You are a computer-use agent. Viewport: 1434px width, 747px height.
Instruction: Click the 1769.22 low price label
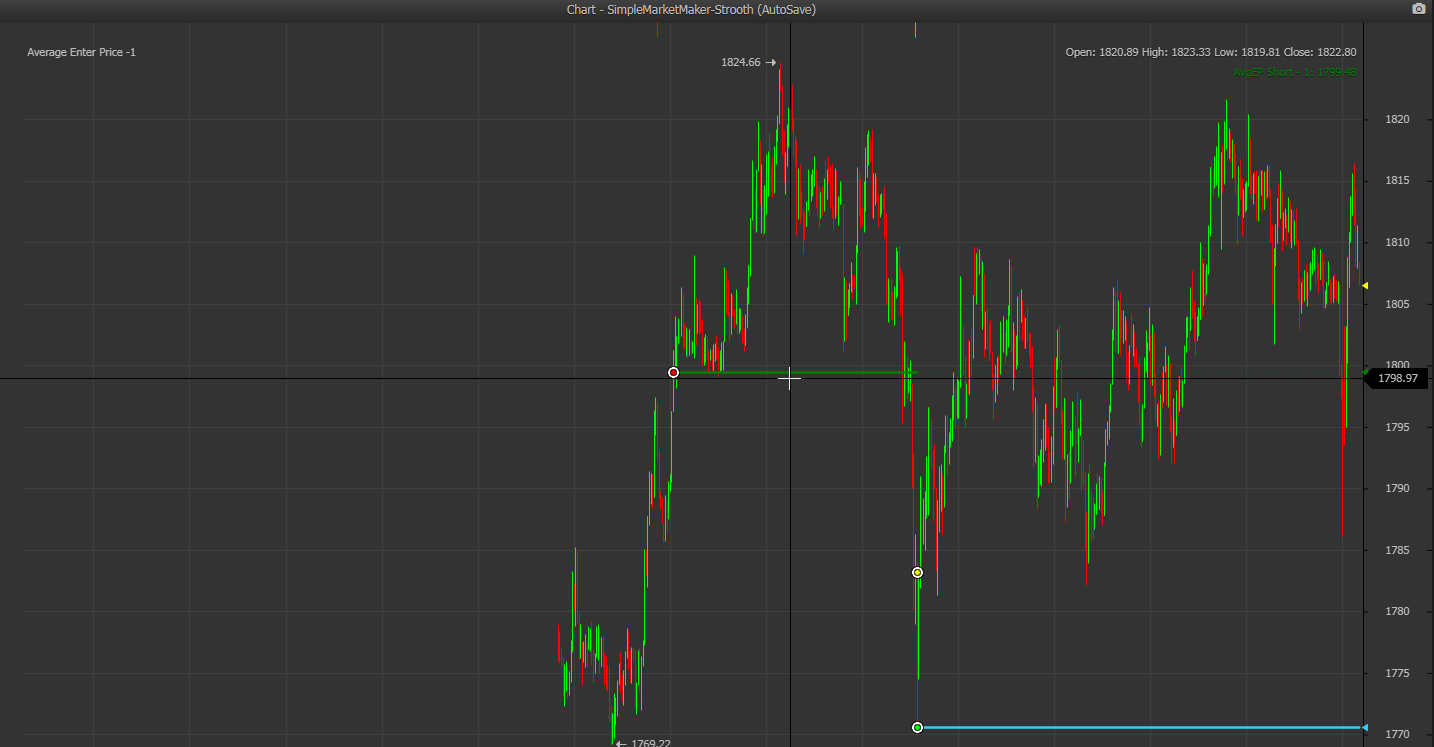(x=650, y=743)
